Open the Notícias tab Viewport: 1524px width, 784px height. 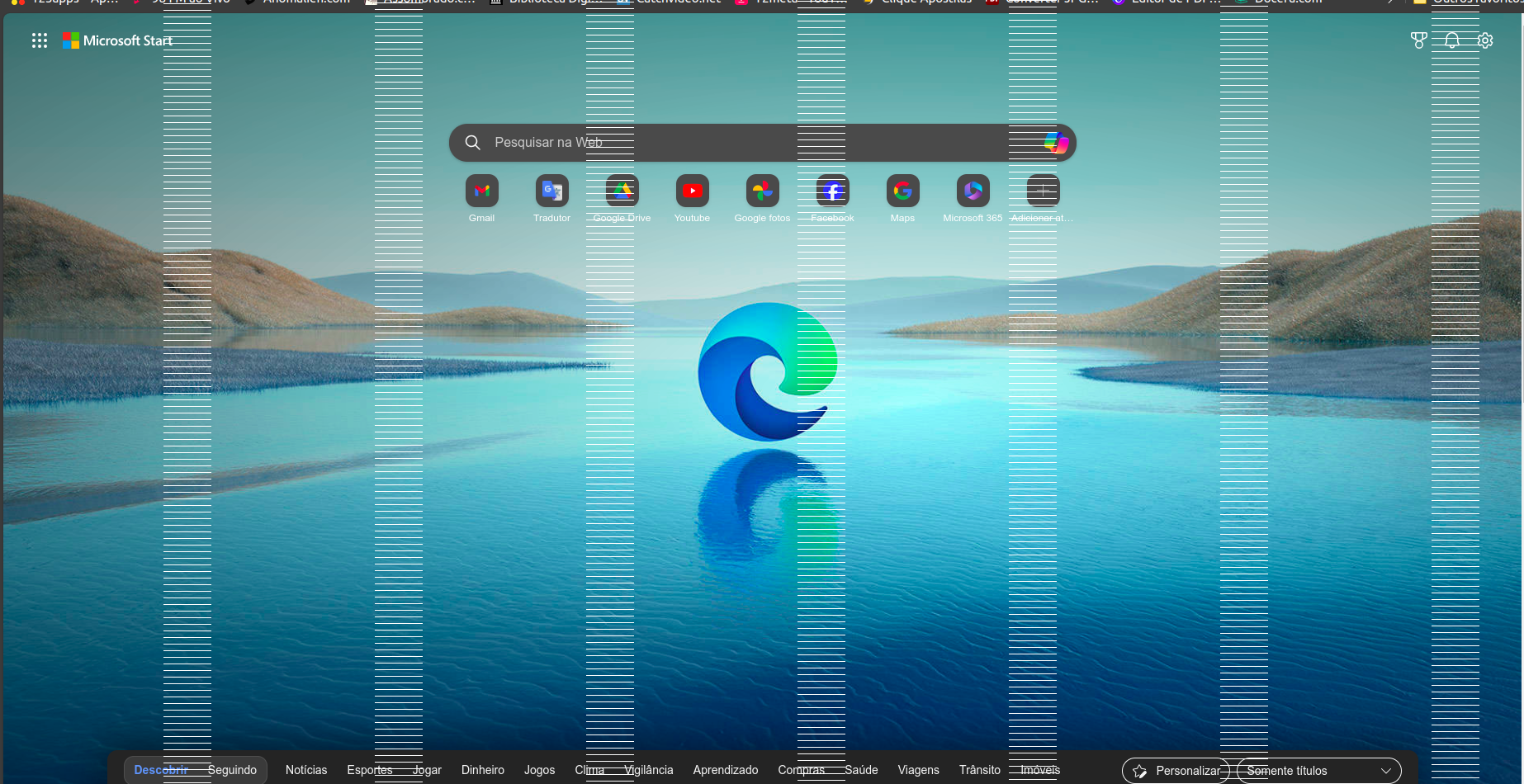click(x=306, y=770)
